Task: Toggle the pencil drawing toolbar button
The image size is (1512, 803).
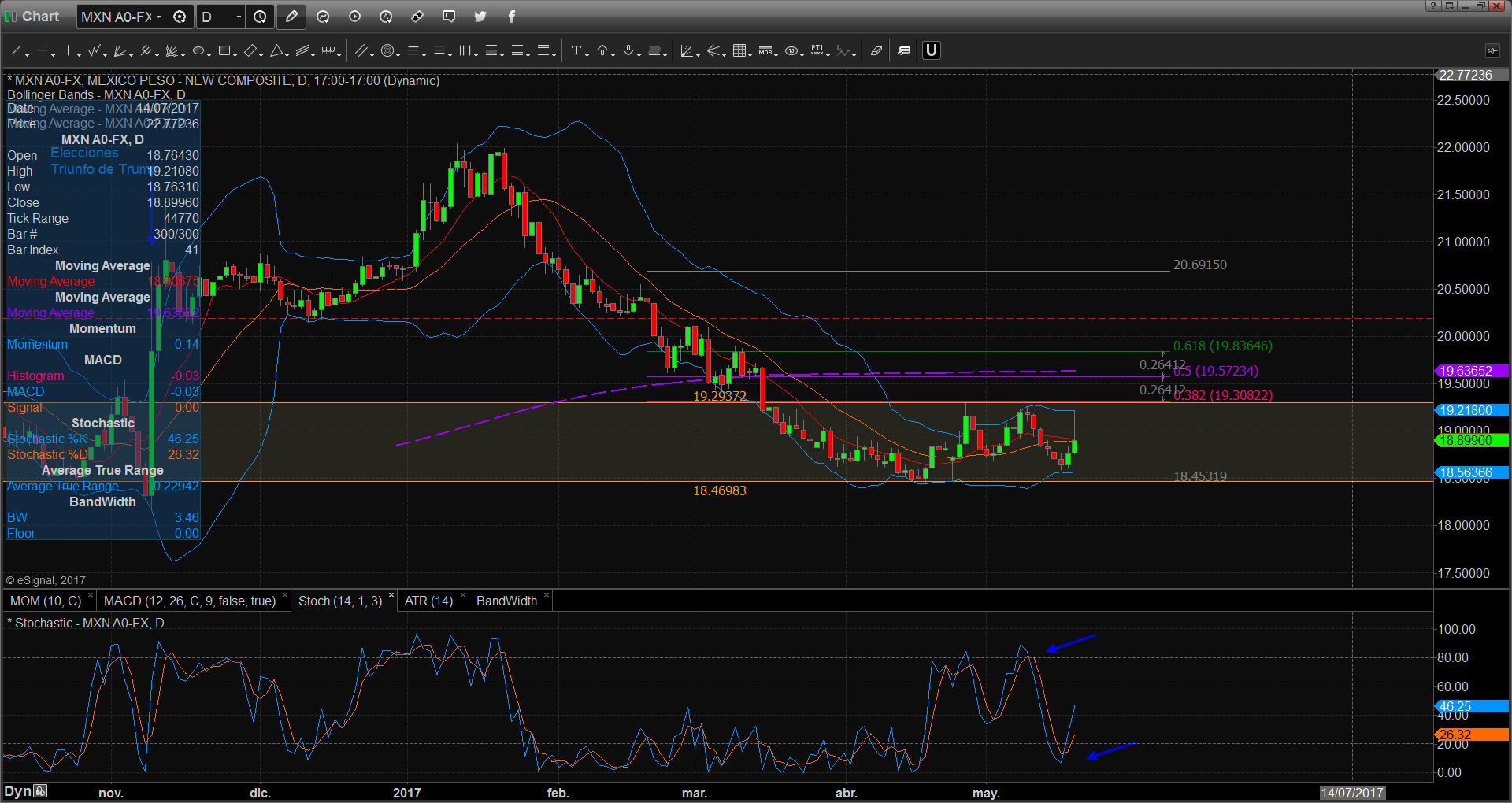Action: pos(291,17)
